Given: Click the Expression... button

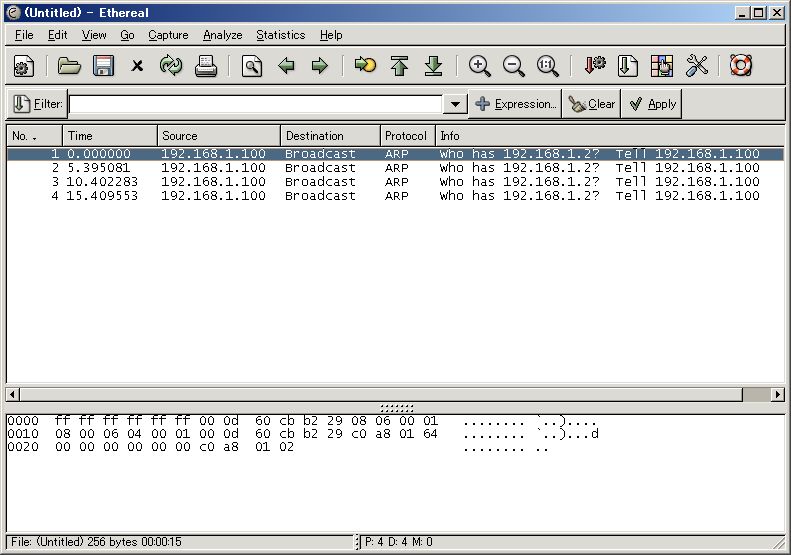Looking at the screenshot, I should (515, 104).
